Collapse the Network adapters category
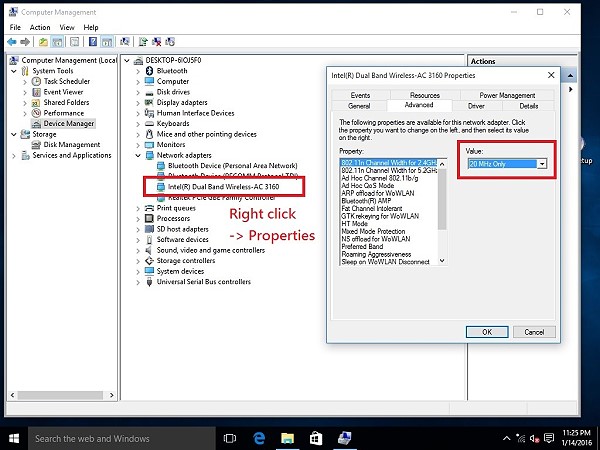Screen dimensions: 600x450 pyautogui.click(x=137, y=155)
